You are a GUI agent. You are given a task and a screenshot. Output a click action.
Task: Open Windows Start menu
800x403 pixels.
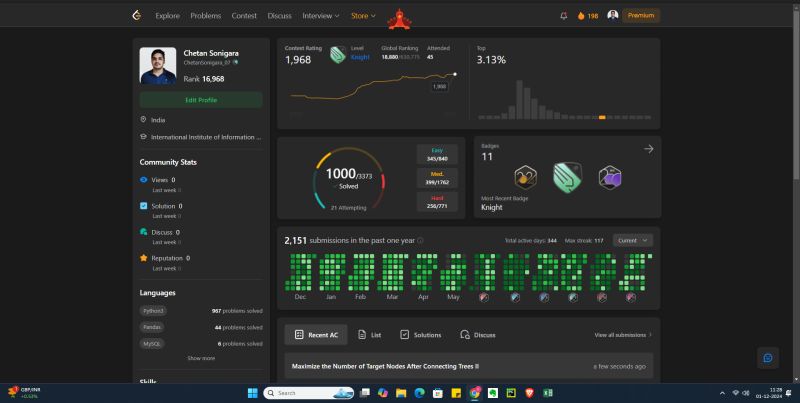point(253,393)
